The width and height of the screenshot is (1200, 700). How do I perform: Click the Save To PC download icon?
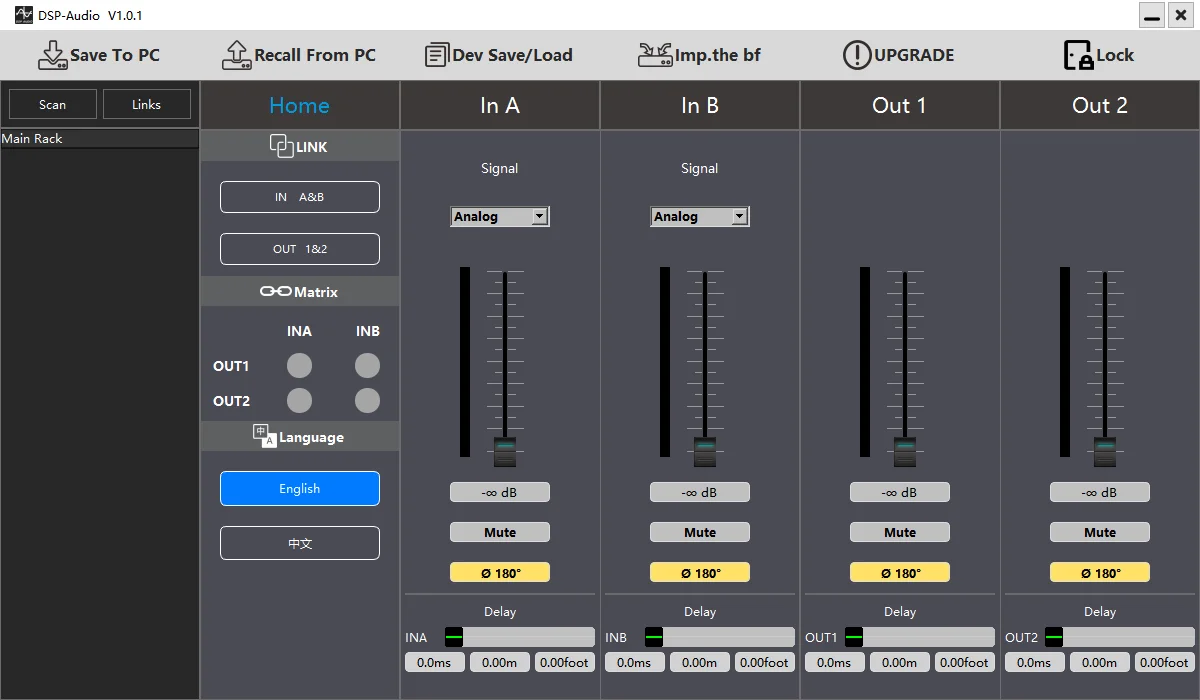pyautogui.click(x=52, y=55)
